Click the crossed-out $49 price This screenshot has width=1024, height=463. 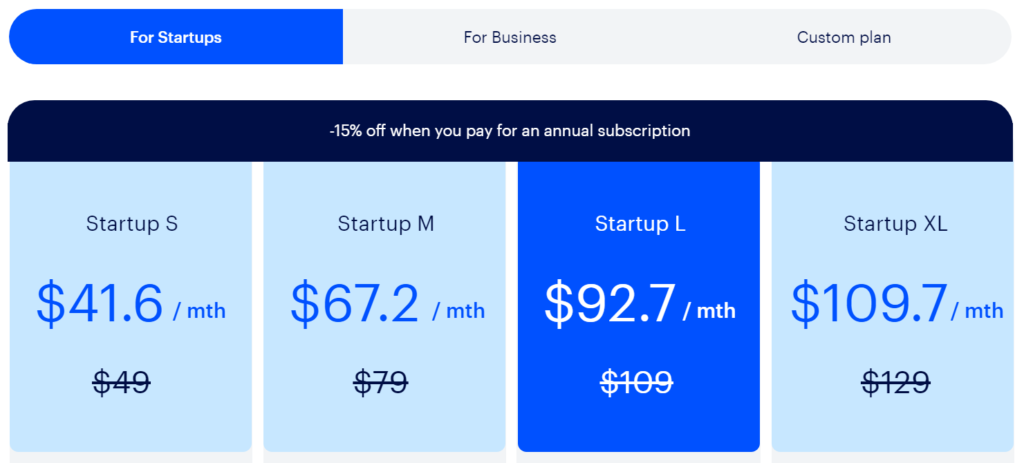coord(121,383)
